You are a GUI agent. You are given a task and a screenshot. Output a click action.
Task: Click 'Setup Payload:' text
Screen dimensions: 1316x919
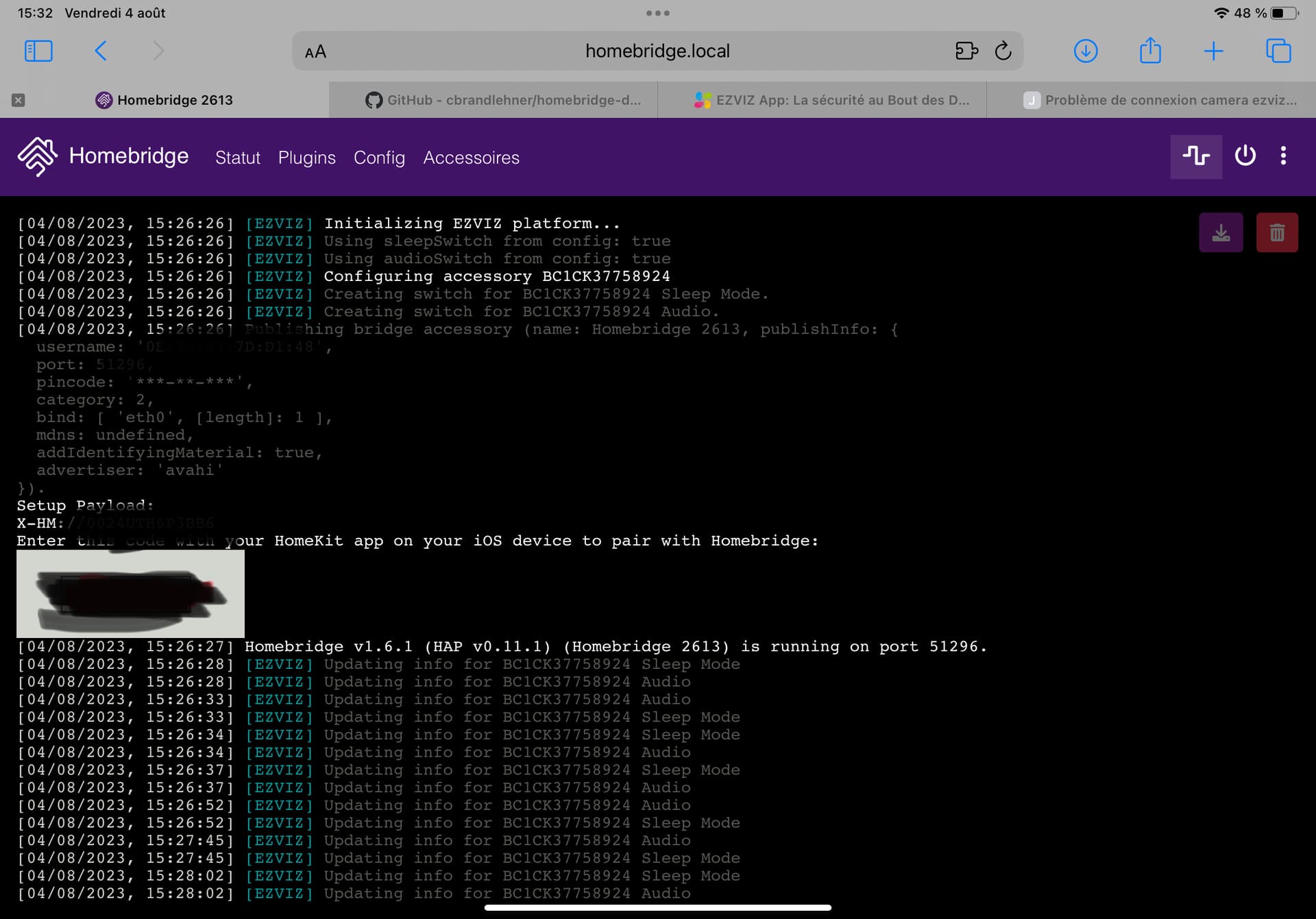click(85, 506)
